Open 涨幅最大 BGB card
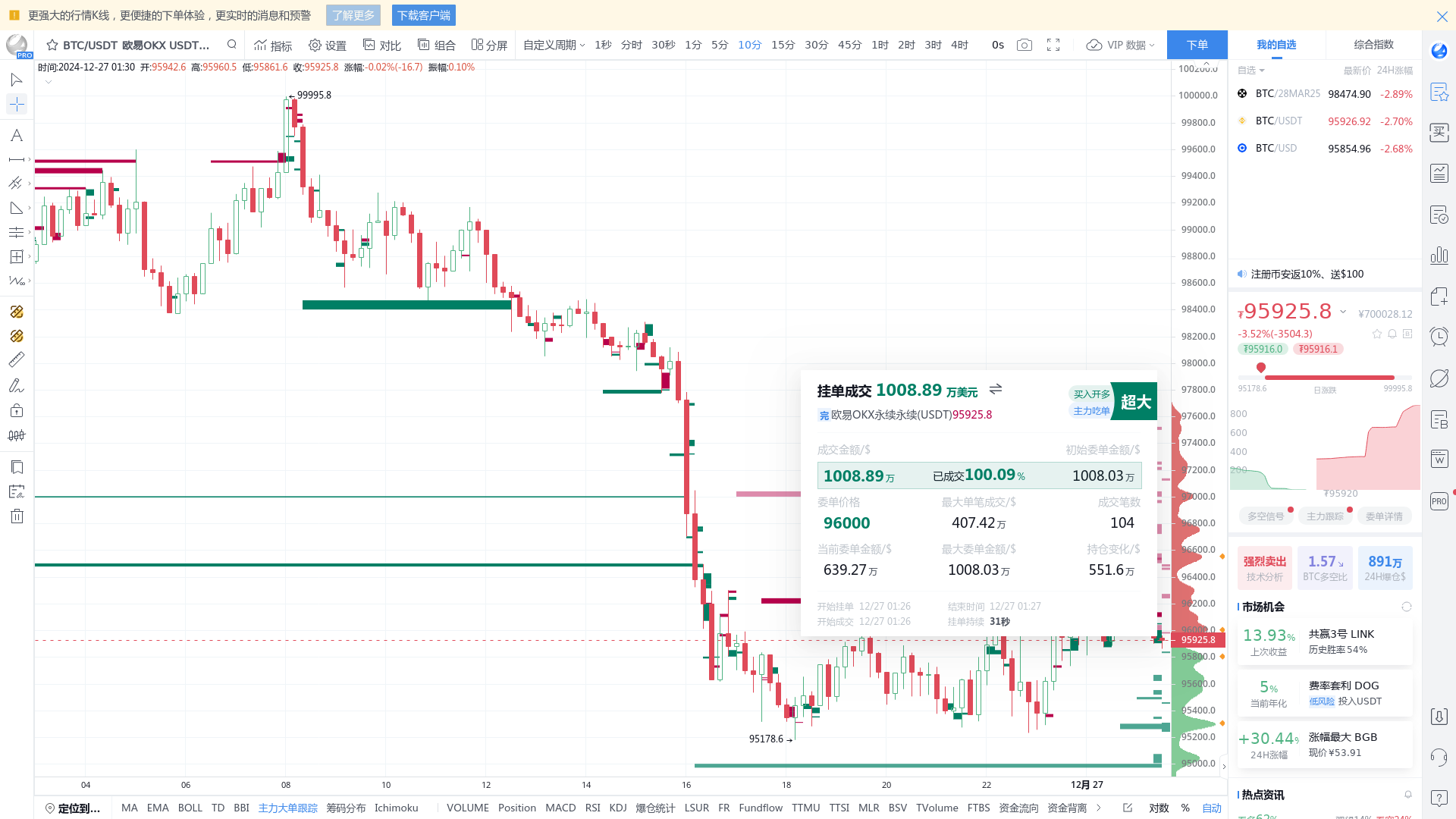The image size is (1456, 819). pos(1325,745)
